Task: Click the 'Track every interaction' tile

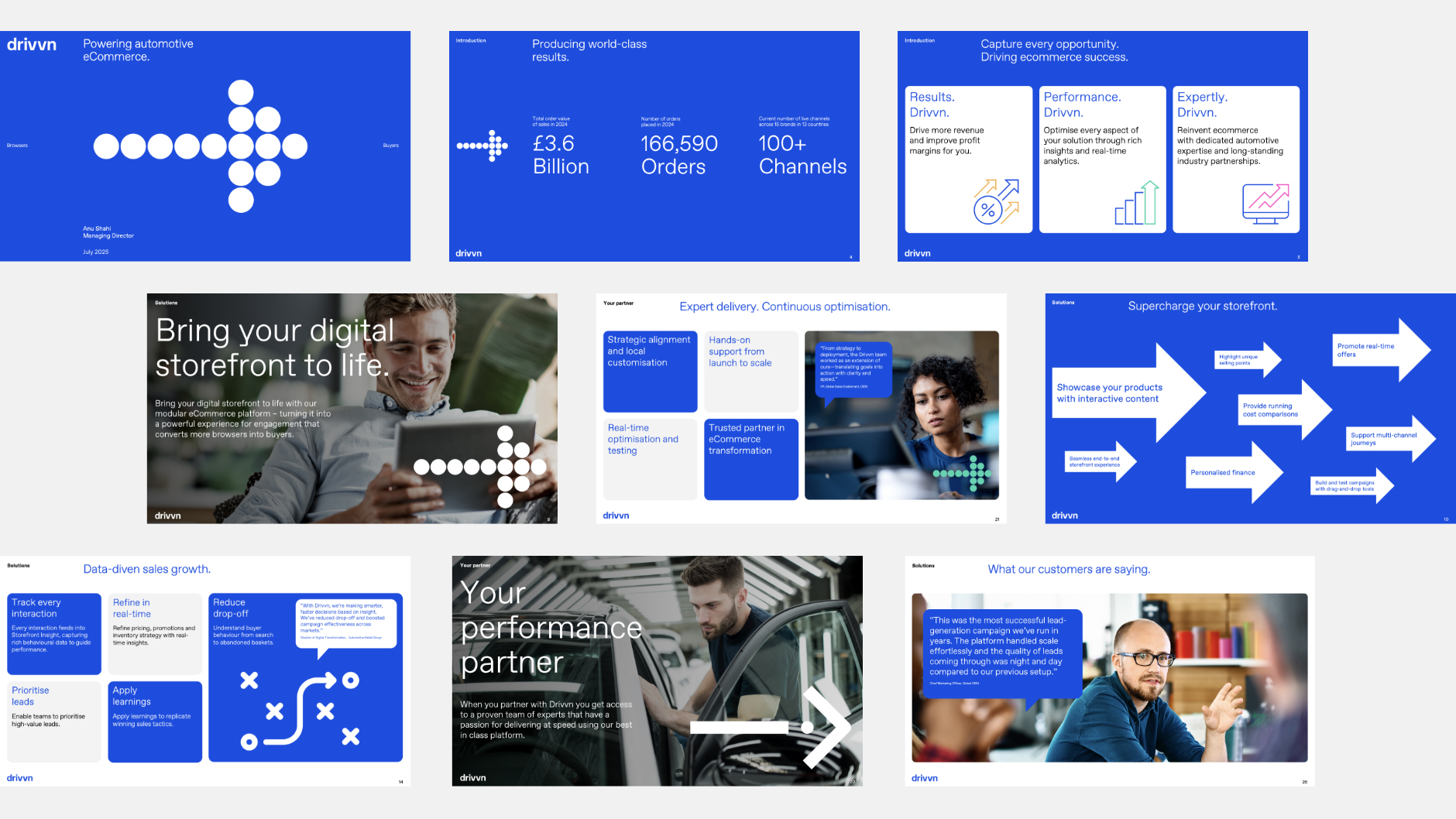Action: 54,634
